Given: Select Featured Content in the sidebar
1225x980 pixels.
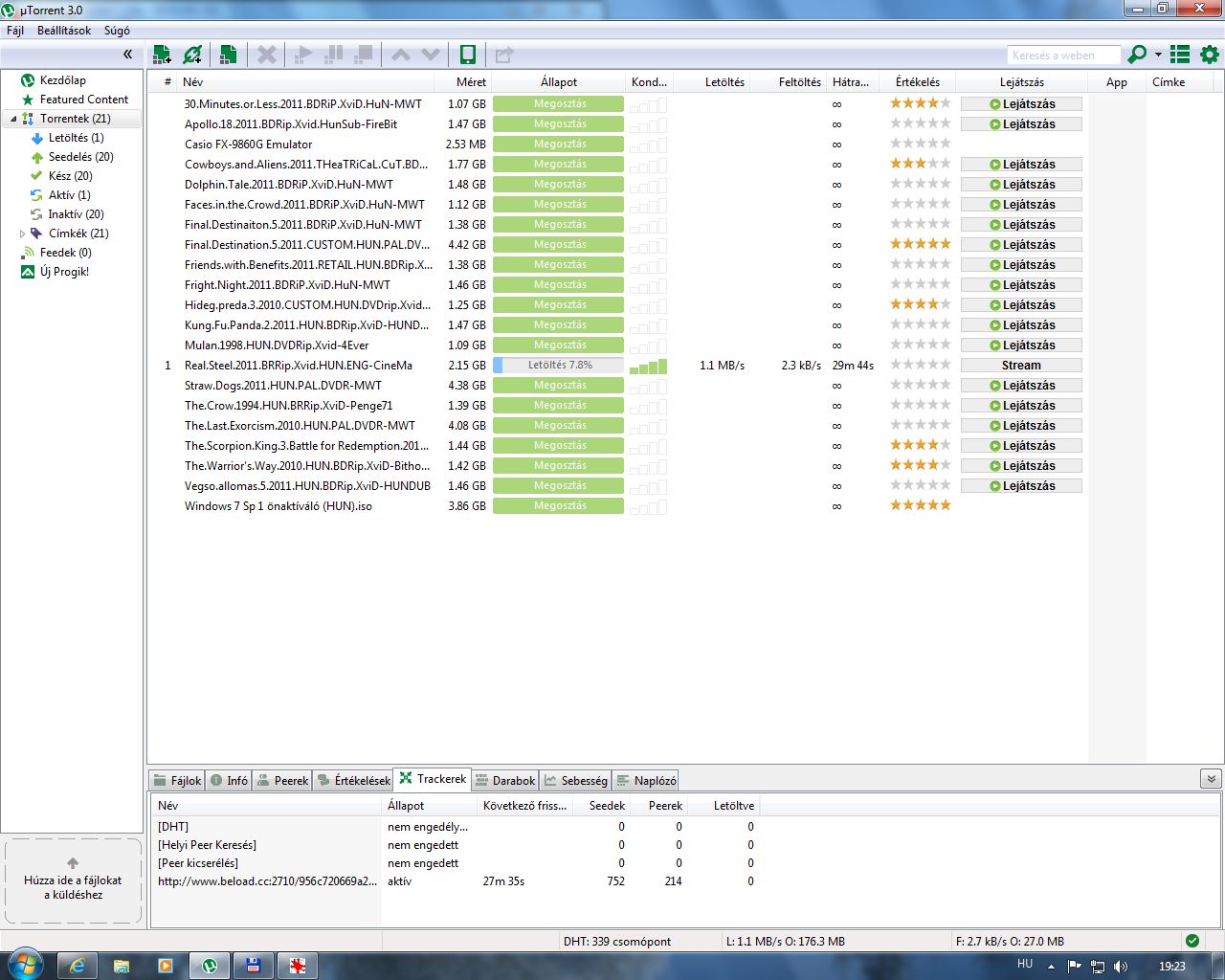Looking at the screenshot, I should click(x=84, y=100).
